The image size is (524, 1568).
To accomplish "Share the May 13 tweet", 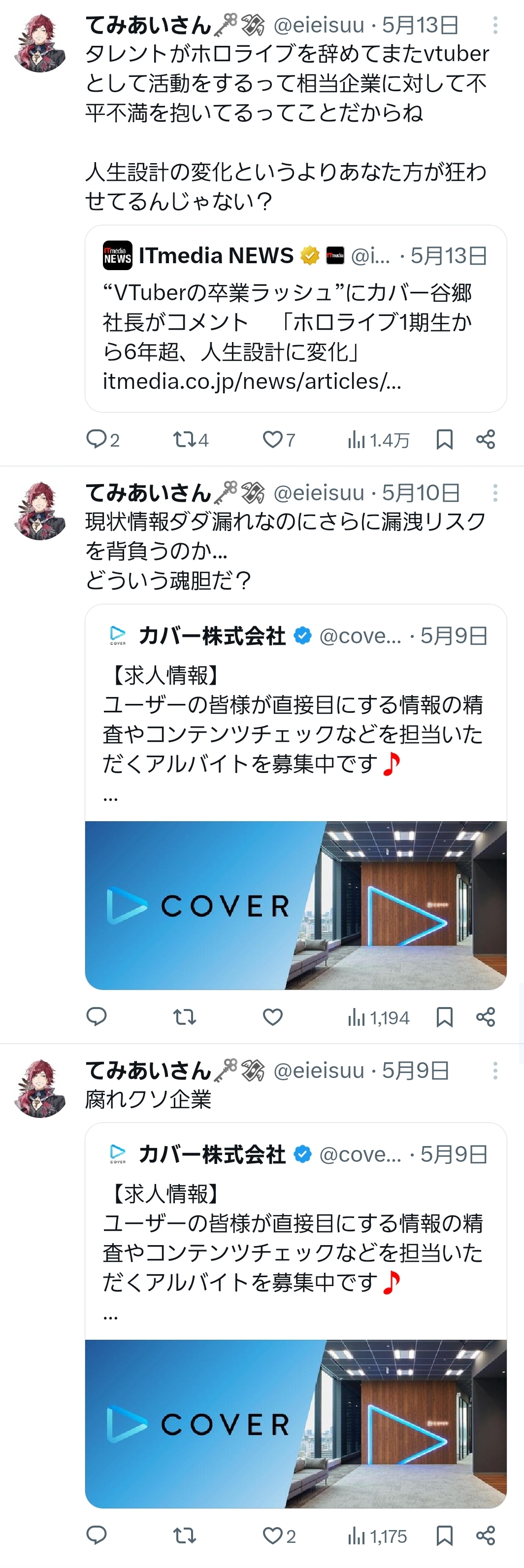I will point(486,439).
